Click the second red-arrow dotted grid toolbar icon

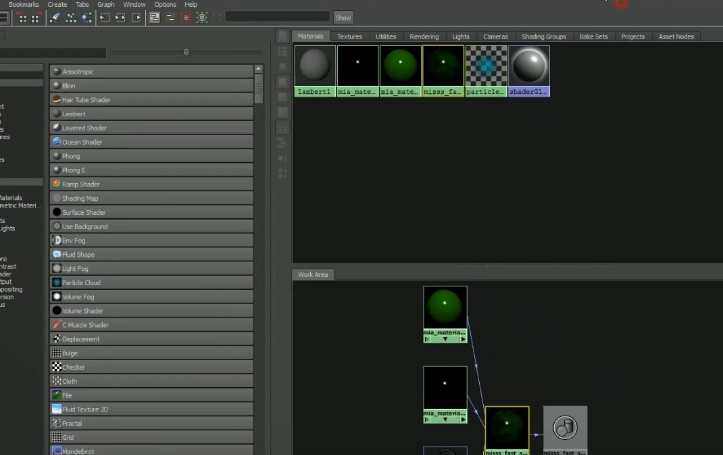pyautogui.click(x=36, y=18)
